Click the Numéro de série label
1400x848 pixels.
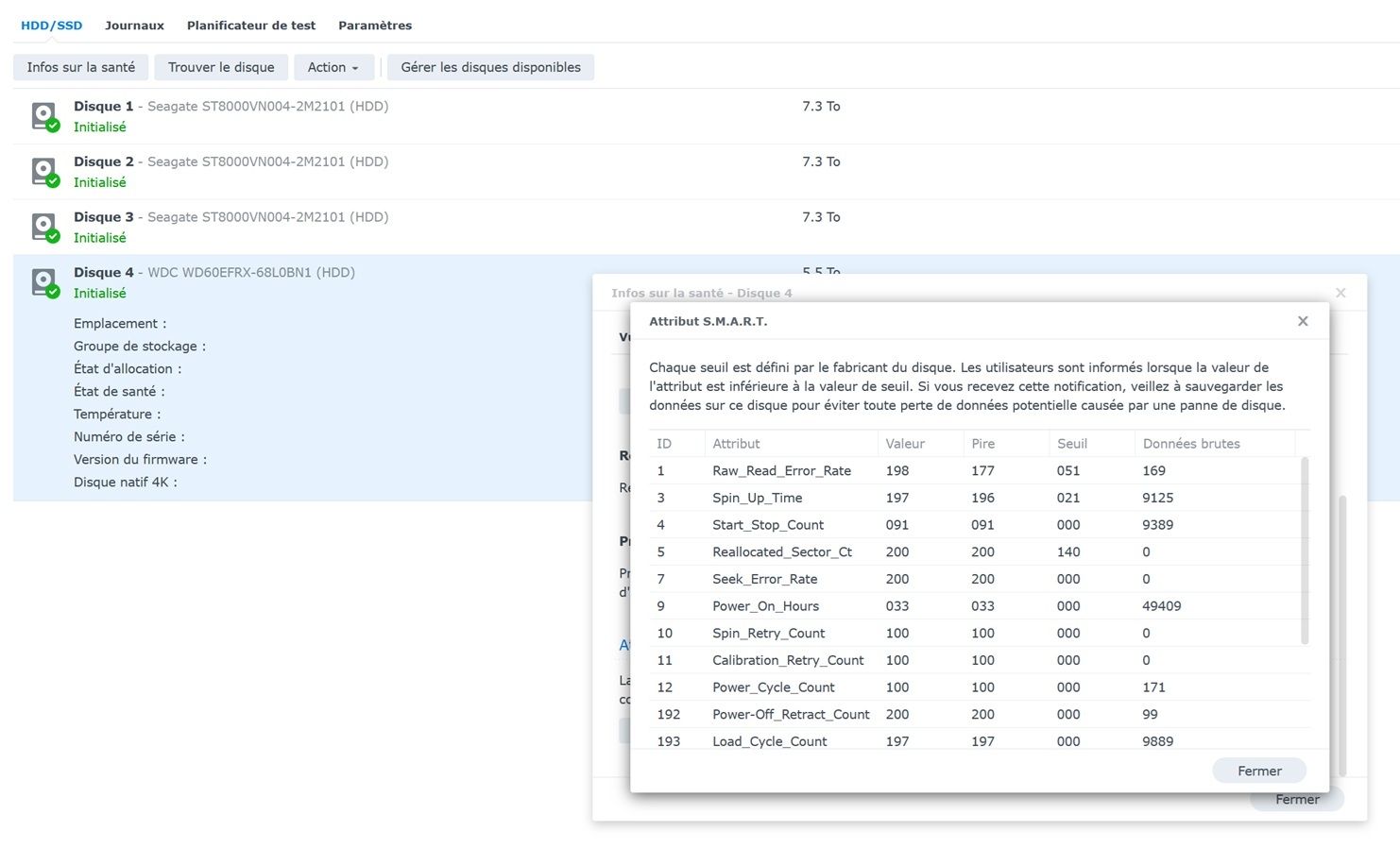pyautogui.click(x=129, y=437)
